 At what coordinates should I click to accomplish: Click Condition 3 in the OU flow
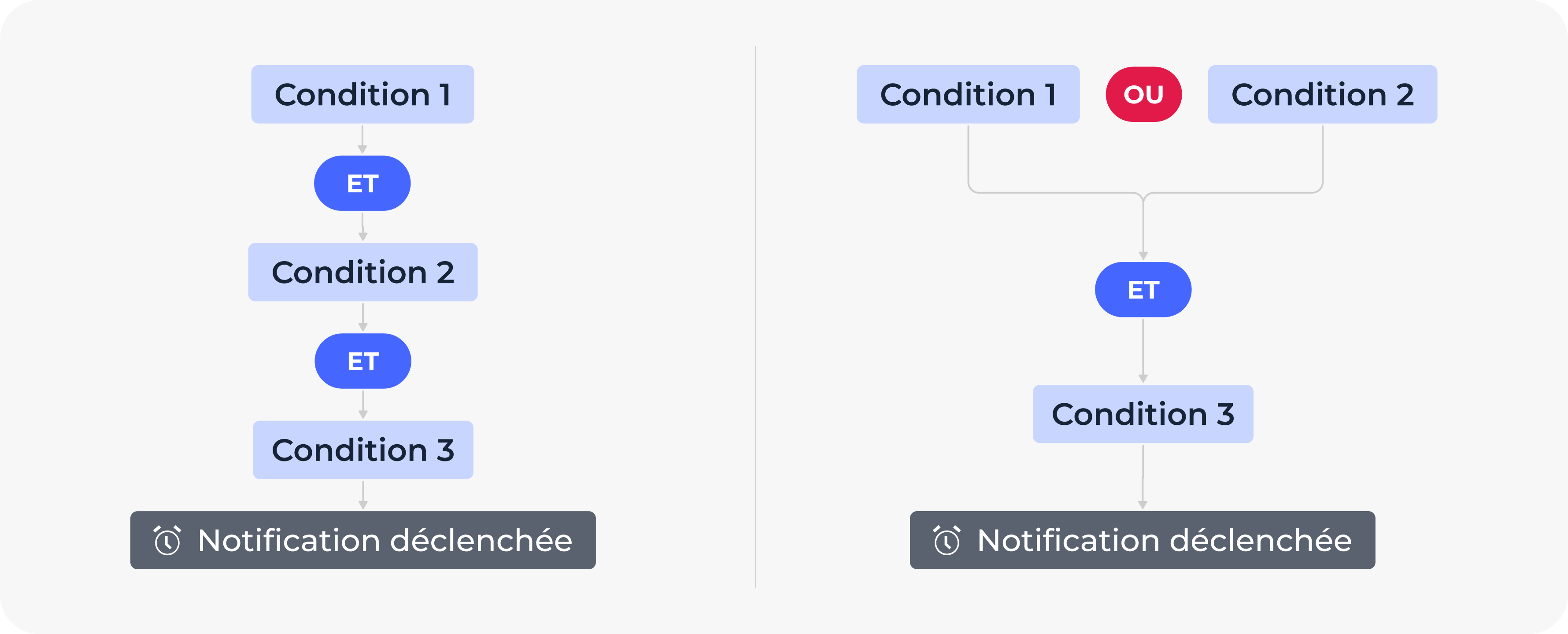[x=1143, y=414]
